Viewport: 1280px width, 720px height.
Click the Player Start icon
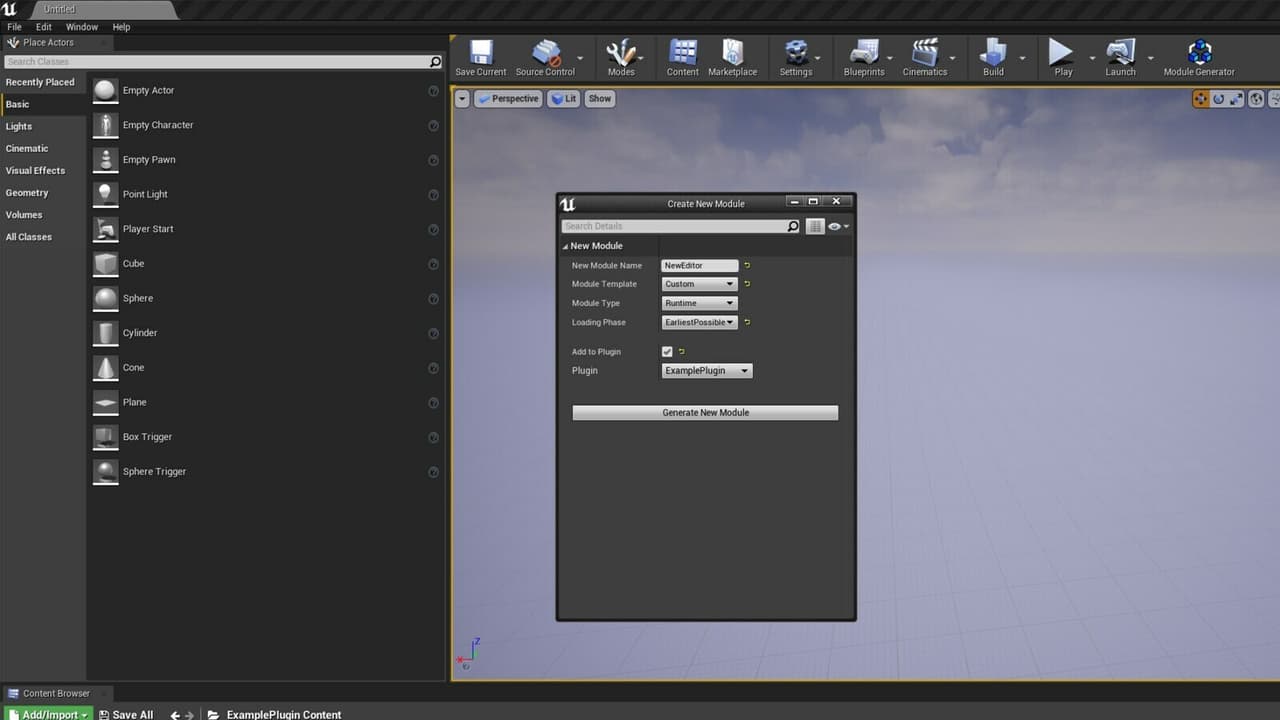(x=105, y=229)
